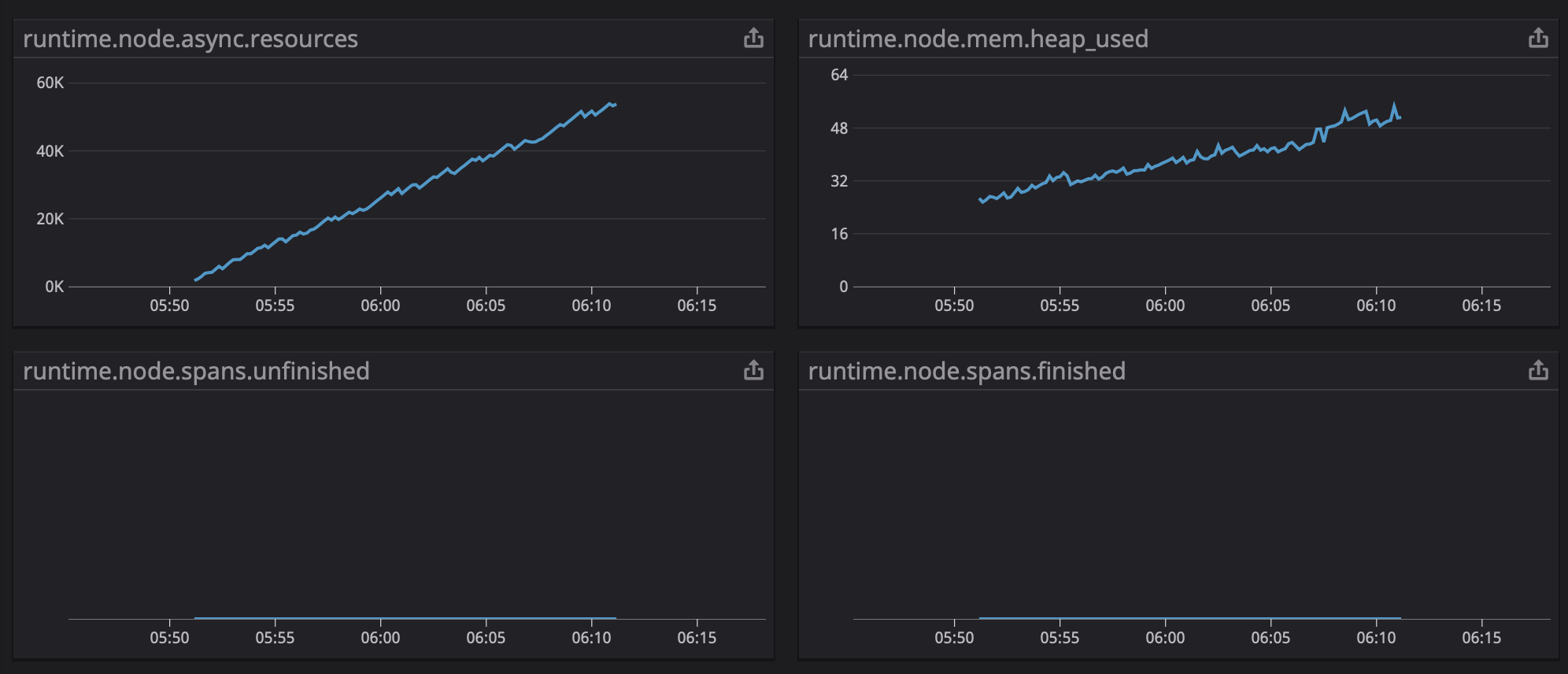
Task: Click the 40K gridline label on async.resources
Action: (x=50, y=151)
